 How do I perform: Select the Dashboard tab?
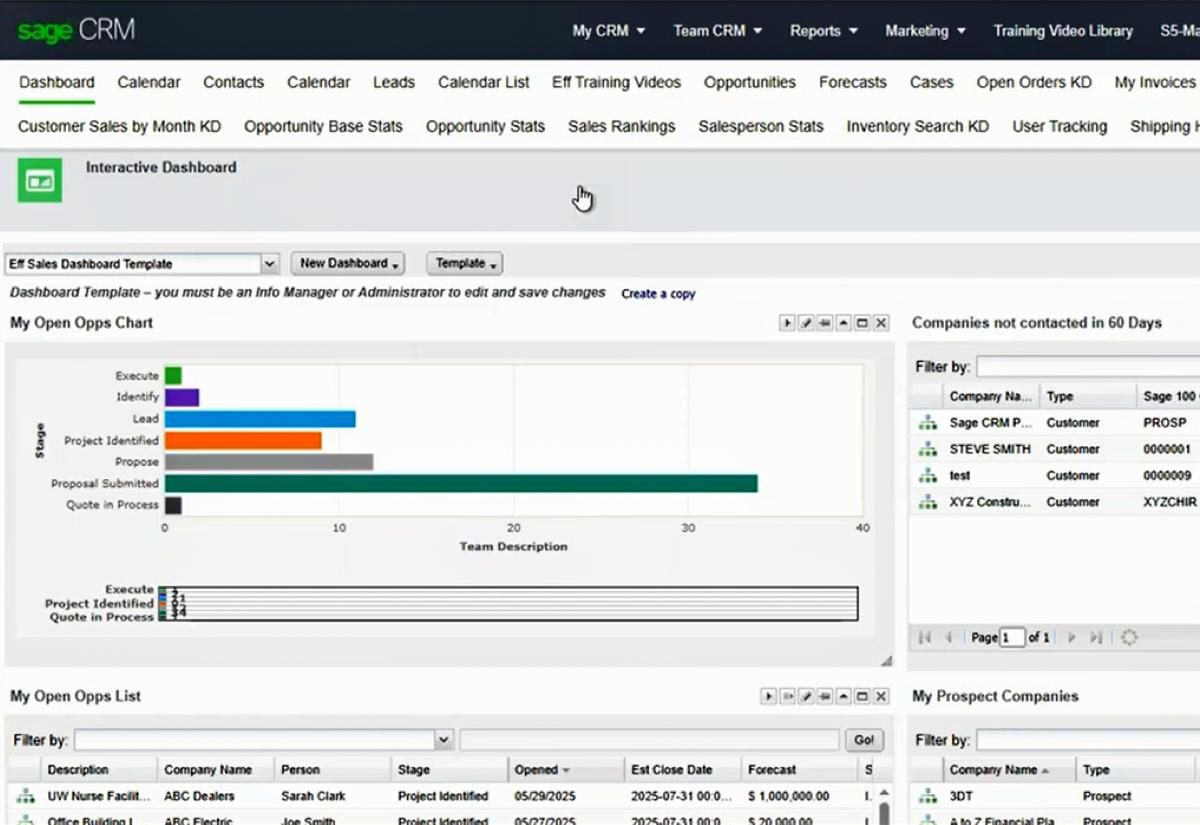point(57,83)
